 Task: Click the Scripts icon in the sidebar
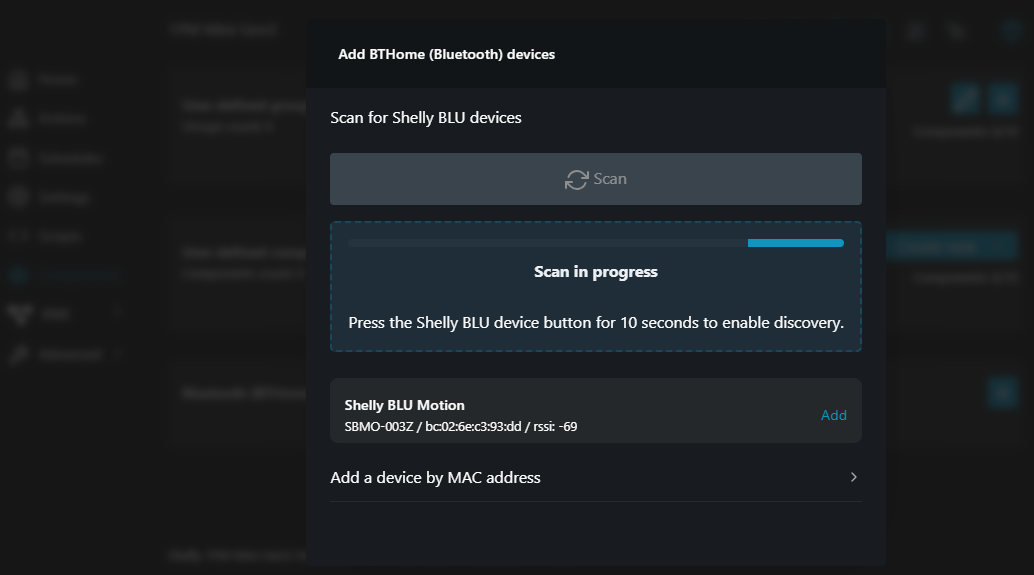pos(18,236)
